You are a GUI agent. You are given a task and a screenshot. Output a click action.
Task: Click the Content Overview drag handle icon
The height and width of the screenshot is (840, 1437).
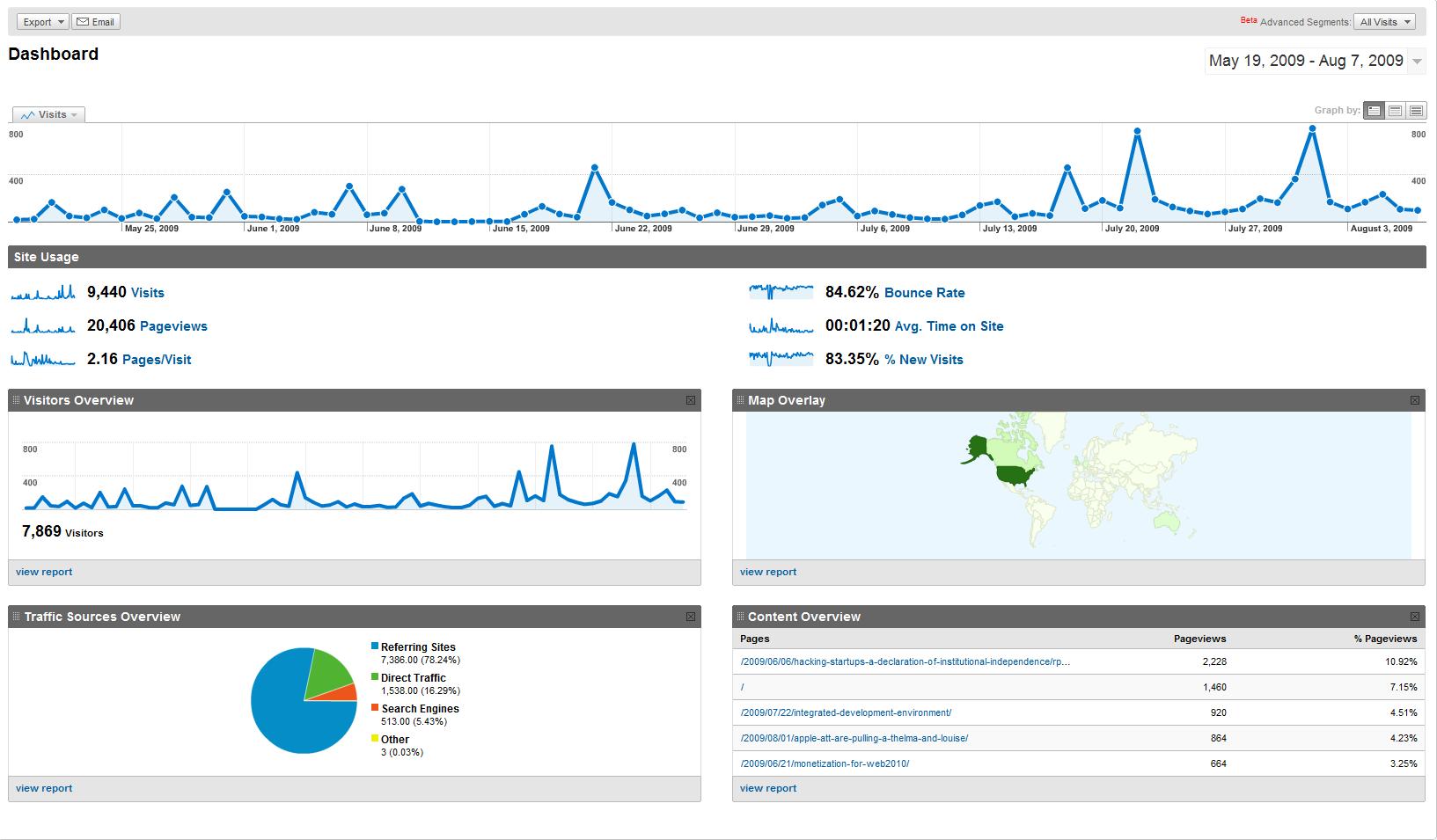[740, 617]
